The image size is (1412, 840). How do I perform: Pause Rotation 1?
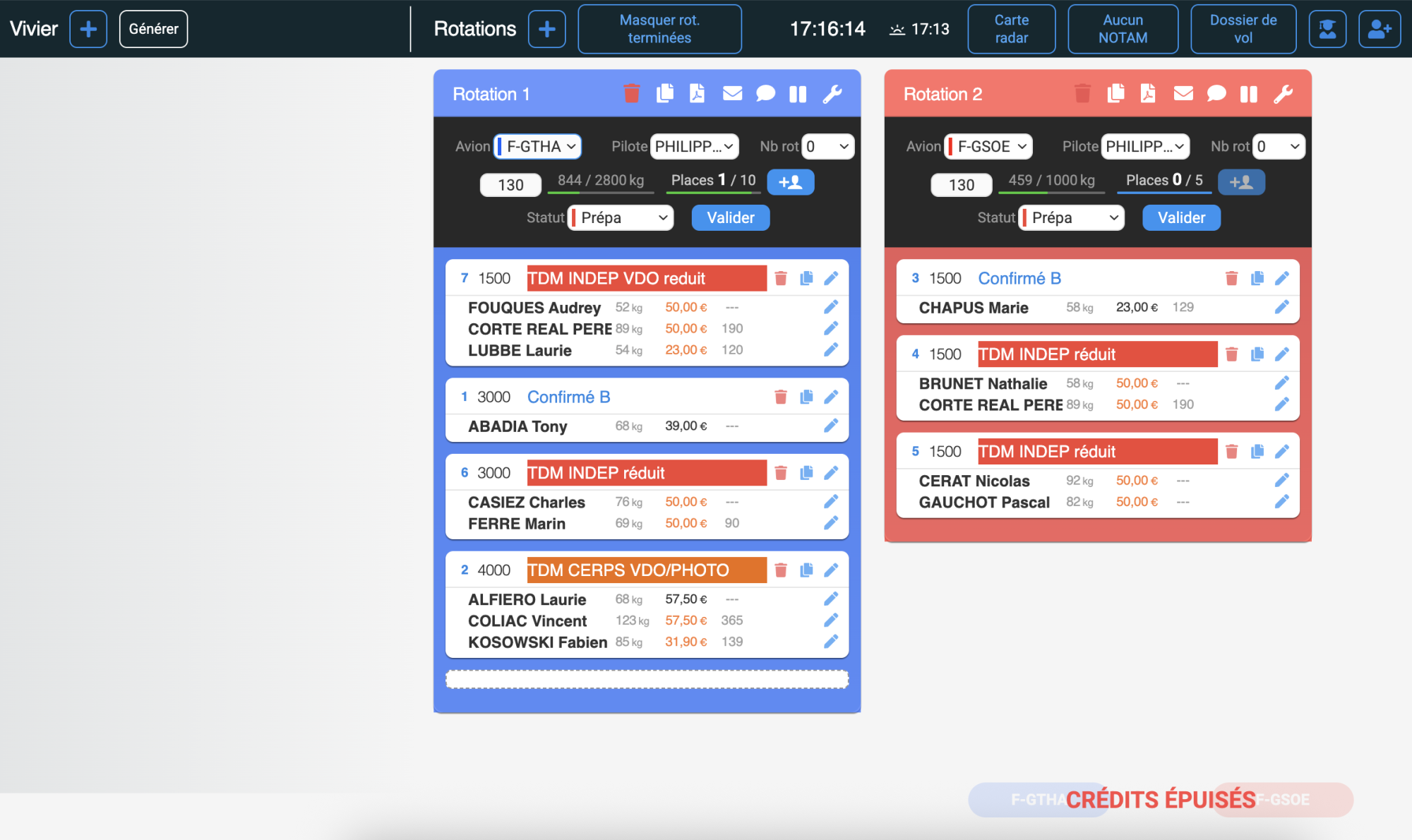point(798,94)
